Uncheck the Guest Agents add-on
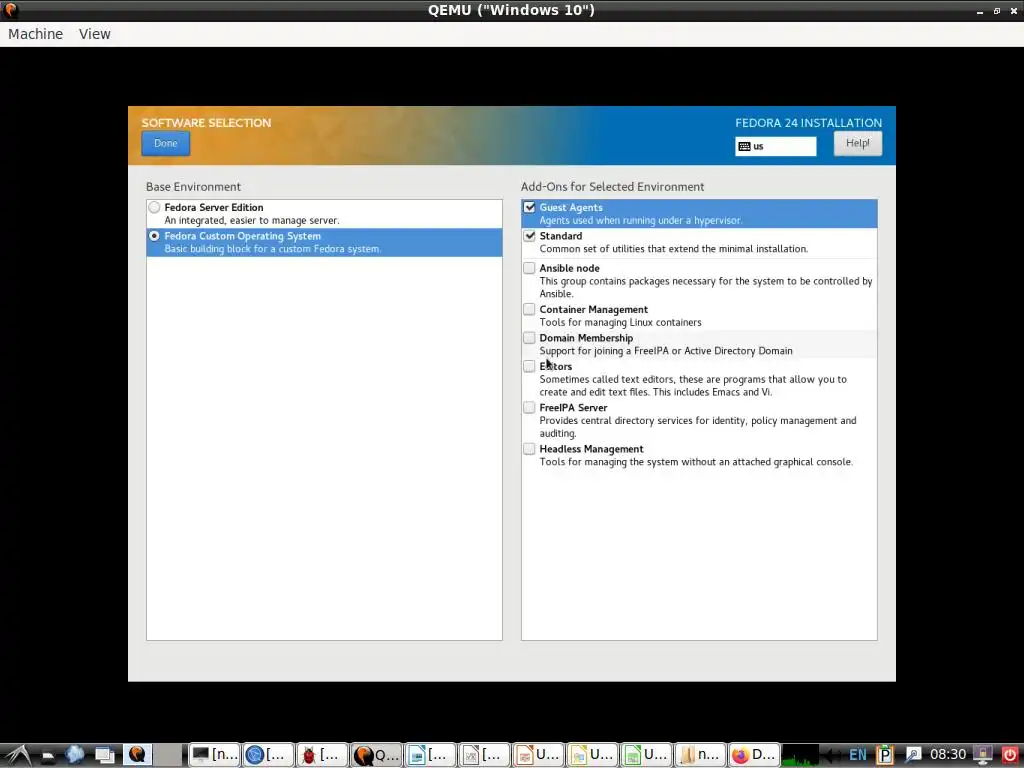This screenshot has width=1024, height=768. tap(529, 208)
